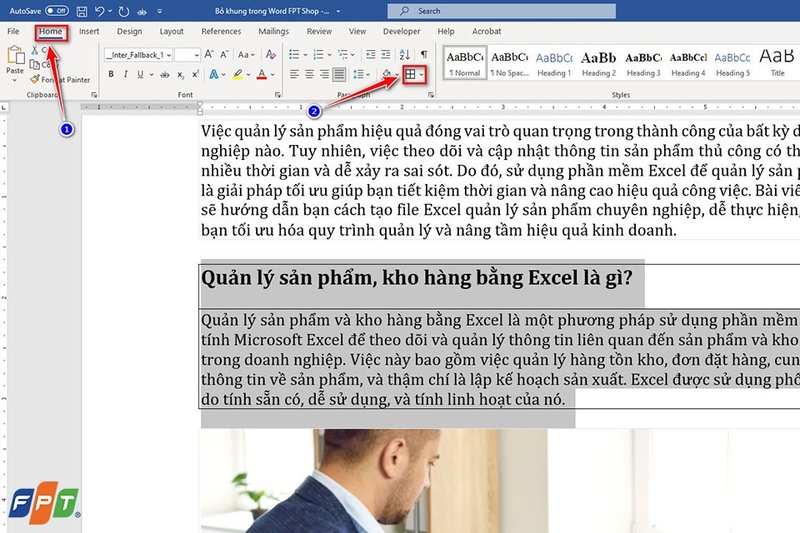Apply red font color

pos(262,74)
